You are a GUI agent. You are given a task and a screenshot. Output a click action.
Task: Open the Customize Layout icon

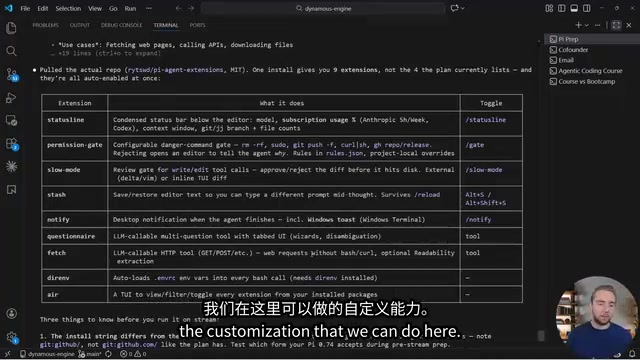click(549, 8)
